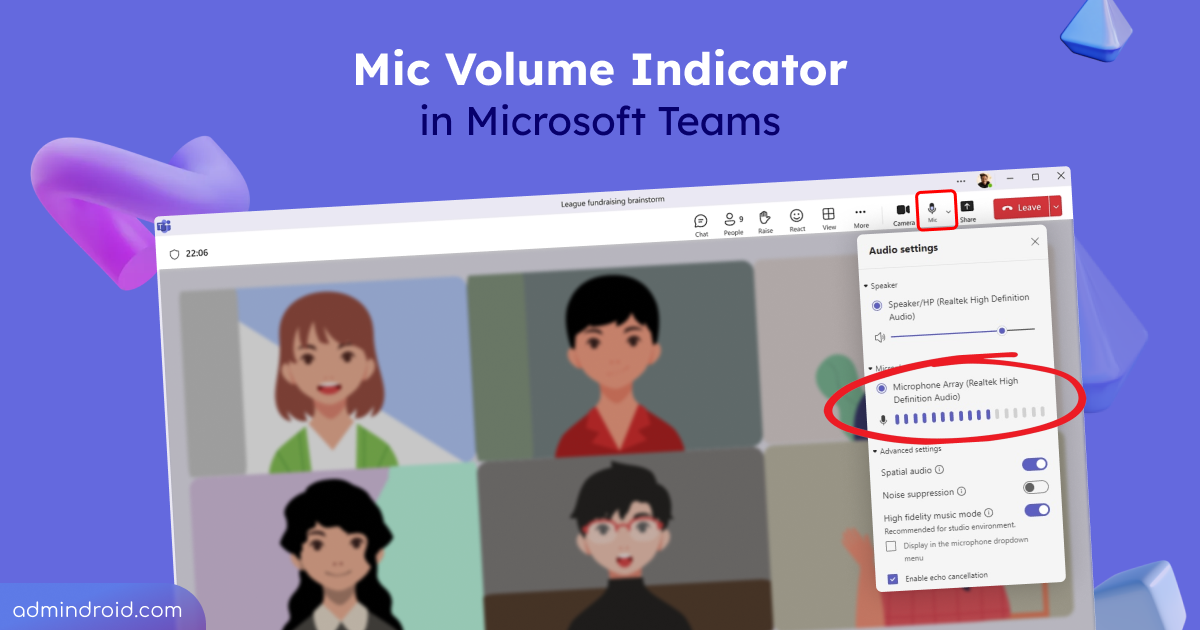This screenshot has width=1200, height=630.
Task: Disable High fidelity music mode
Action: pyautogui.click(x=1037, y=510)
